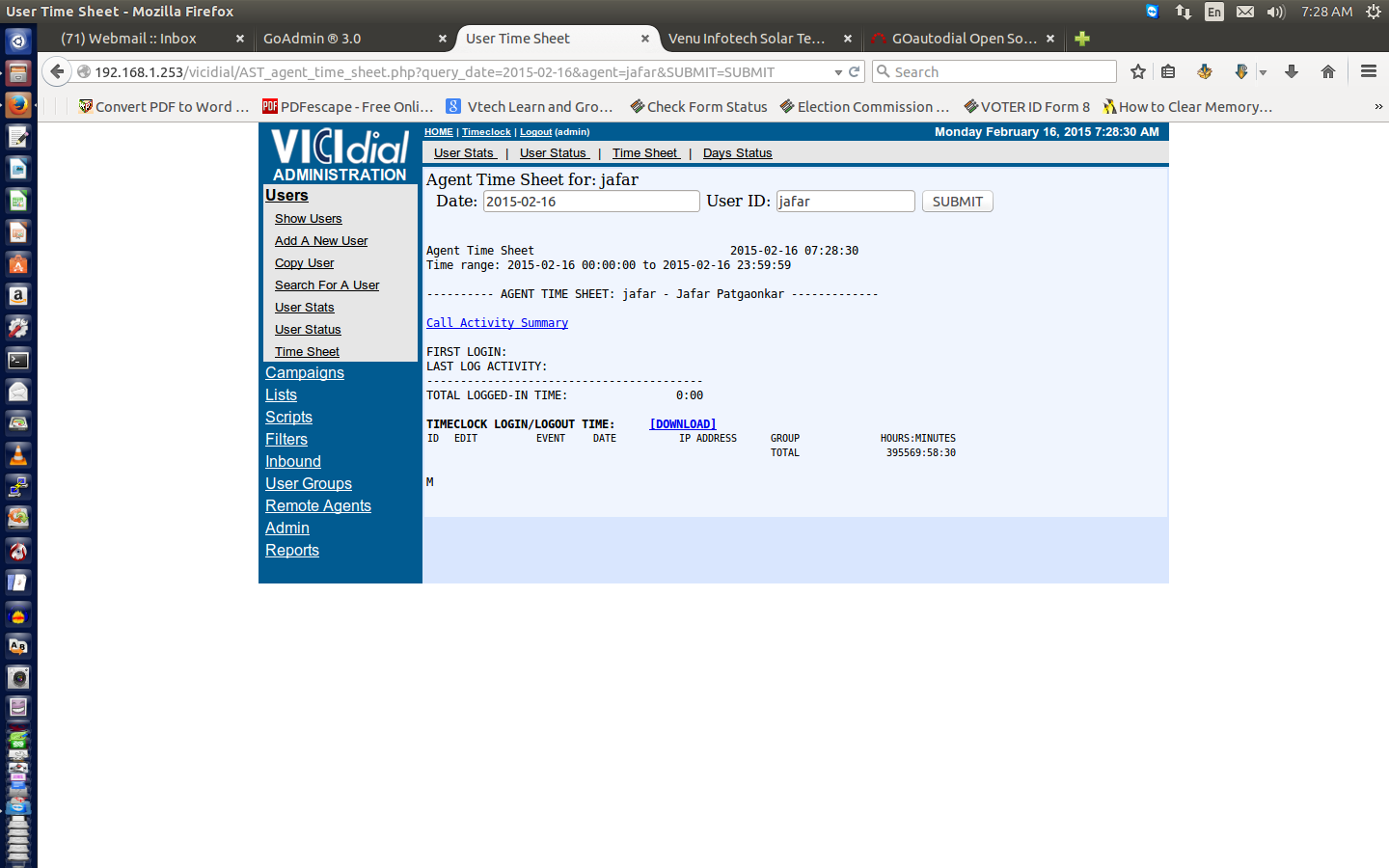Screen dimensions: 1389x868
Task: Click the TeamViewer tray icon
Action: click(x=1152, y=12)
